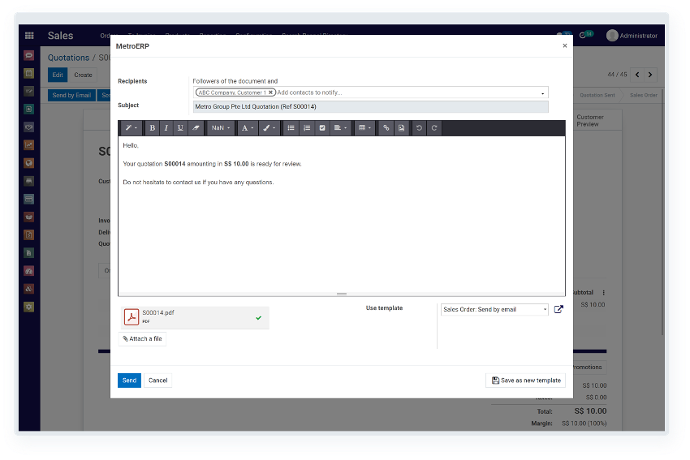Open the font color A dropdown
The image size is (690, 460).
(247, 128)
